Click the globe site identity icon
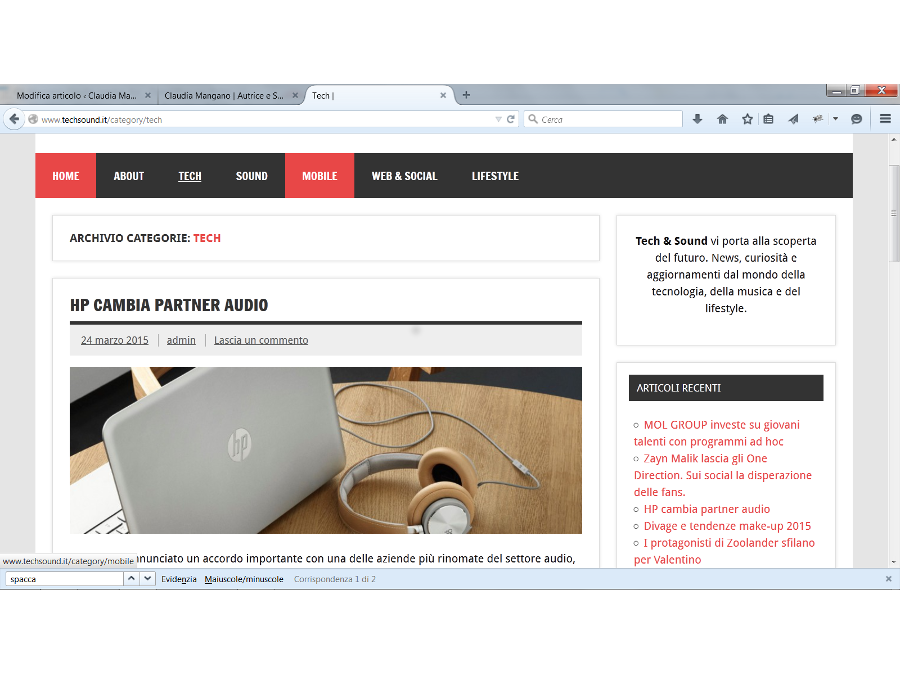 (33, 119)
